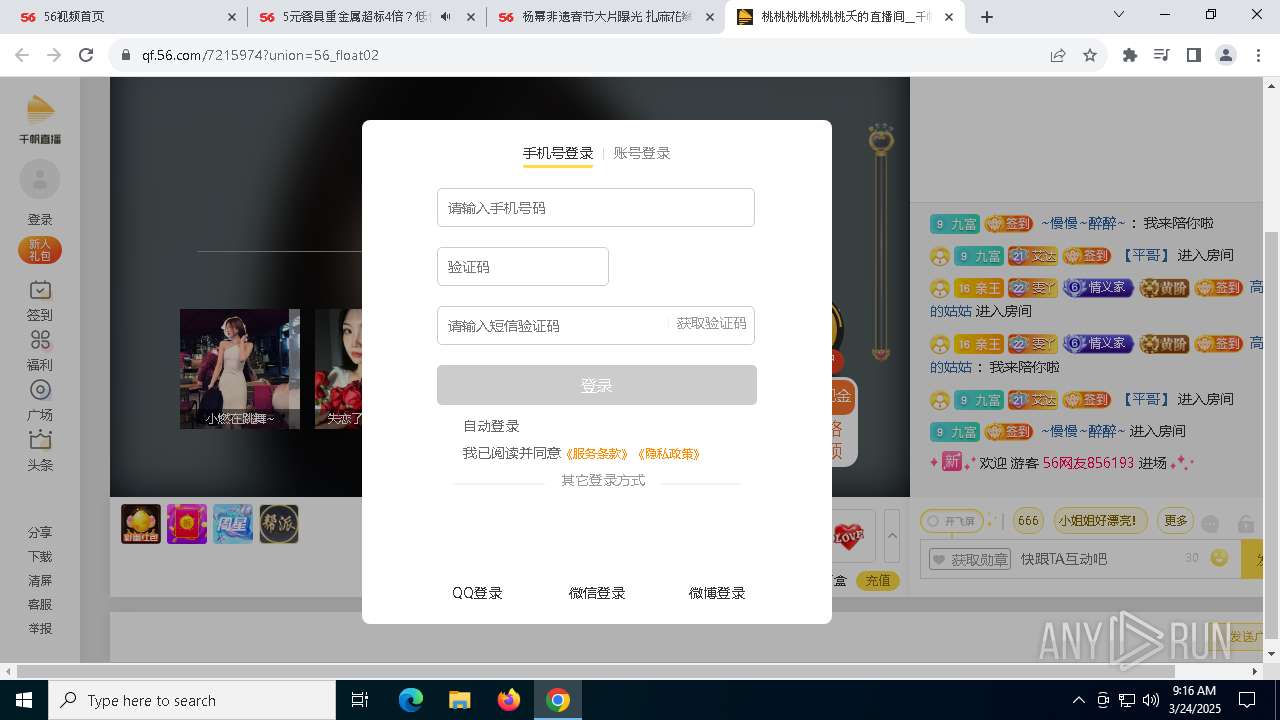
Task: Open Chrome media control icon
Action: tap(1161, 56)
